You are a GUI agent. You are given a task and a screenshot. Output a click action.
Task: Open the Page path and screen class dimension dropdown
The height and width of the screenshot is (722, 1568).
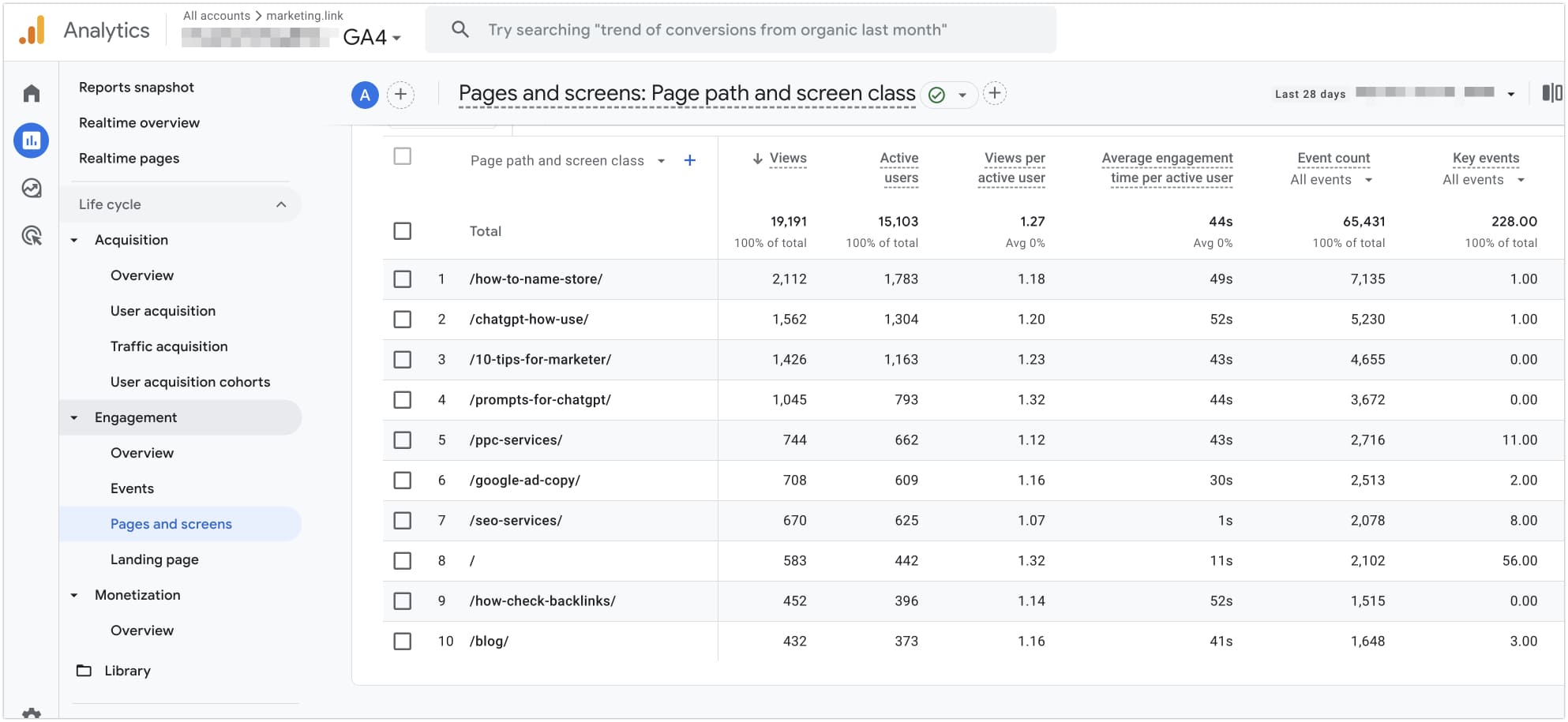[661, 160]
